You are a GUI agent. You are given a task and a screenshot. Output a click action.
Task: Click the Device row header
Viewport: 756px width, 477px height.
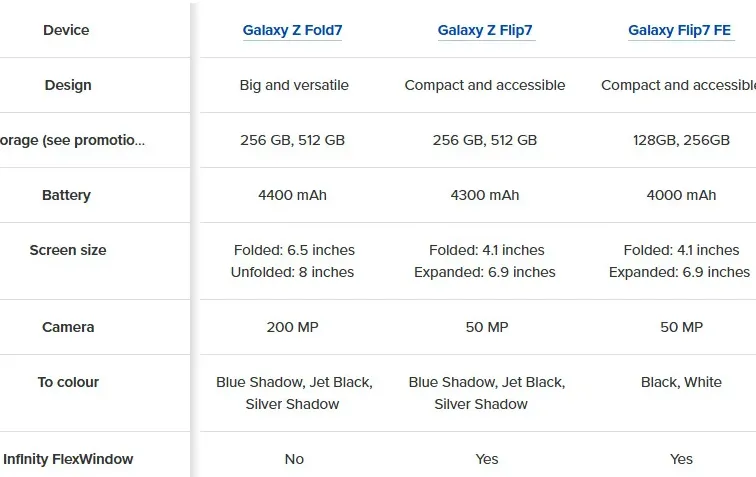66,30
